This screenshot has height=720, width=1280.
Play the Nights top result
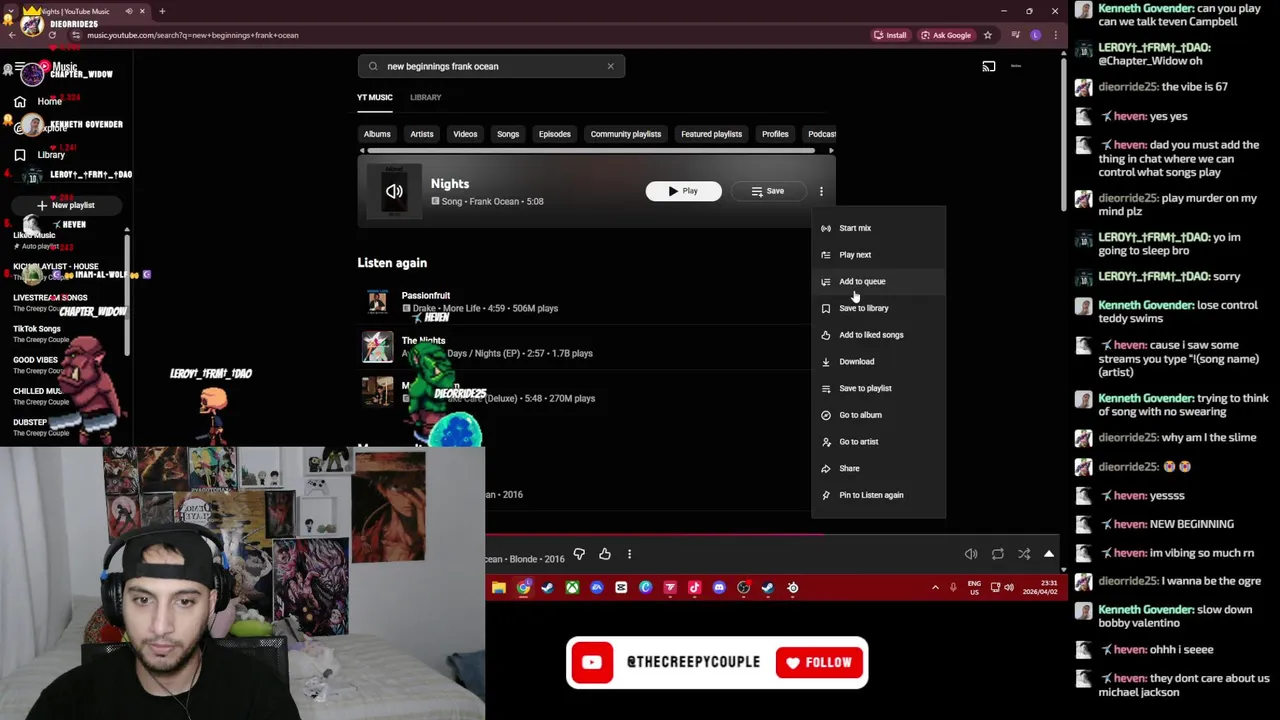tap(683, 191)
